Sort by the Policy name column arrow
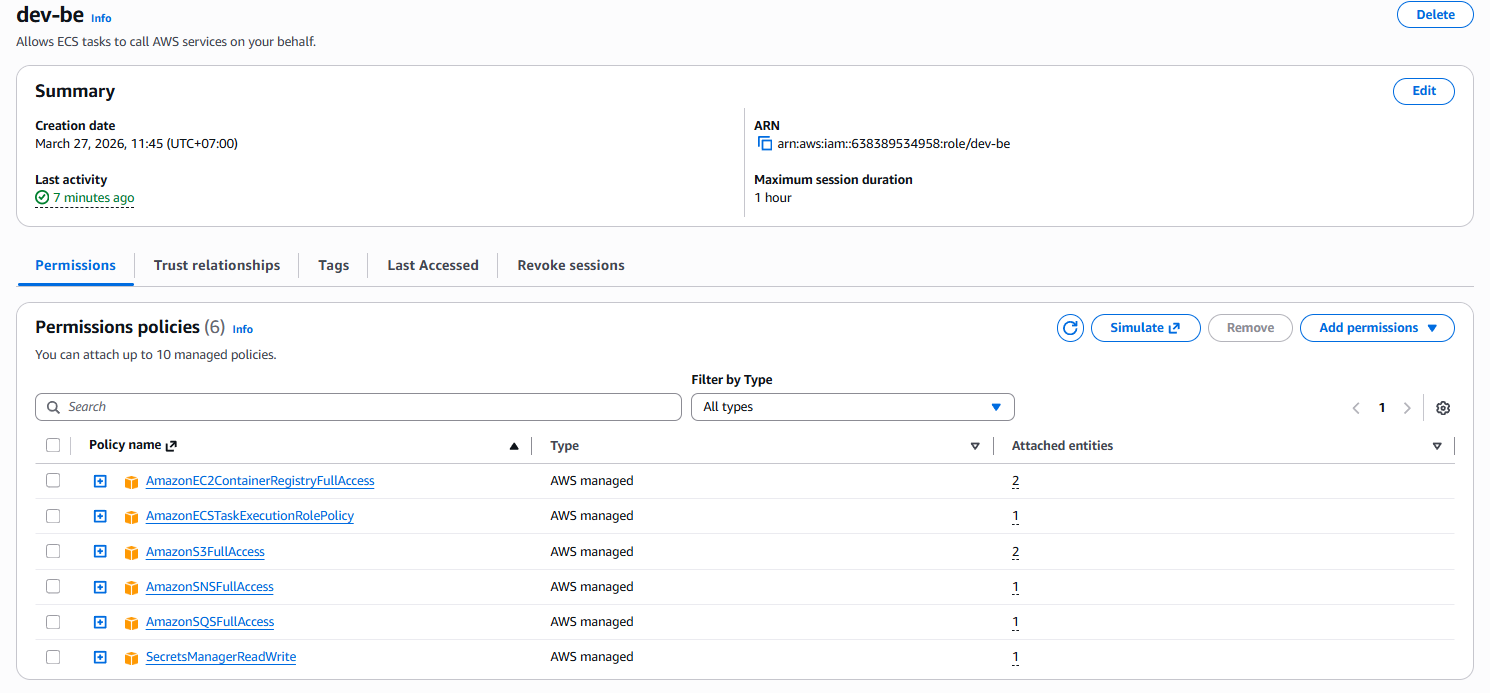 pyautogui.click(x=514, y=445)
